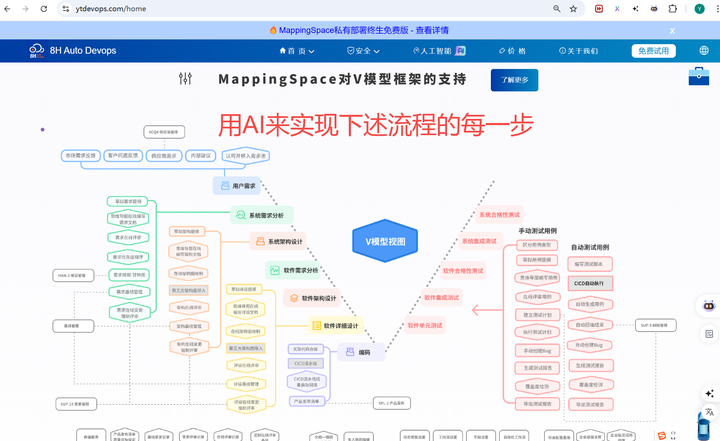Open the robot assistant floating button

[709, 305]
